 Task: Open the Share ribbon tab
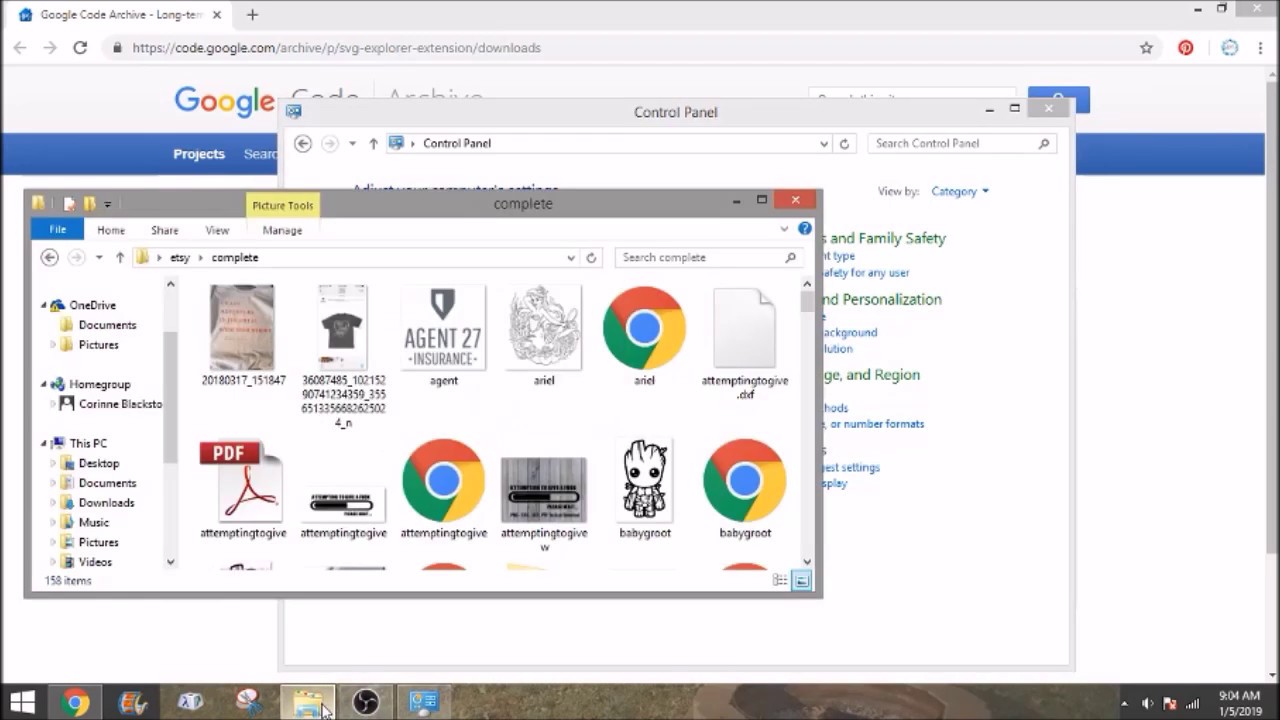point(165,230)
